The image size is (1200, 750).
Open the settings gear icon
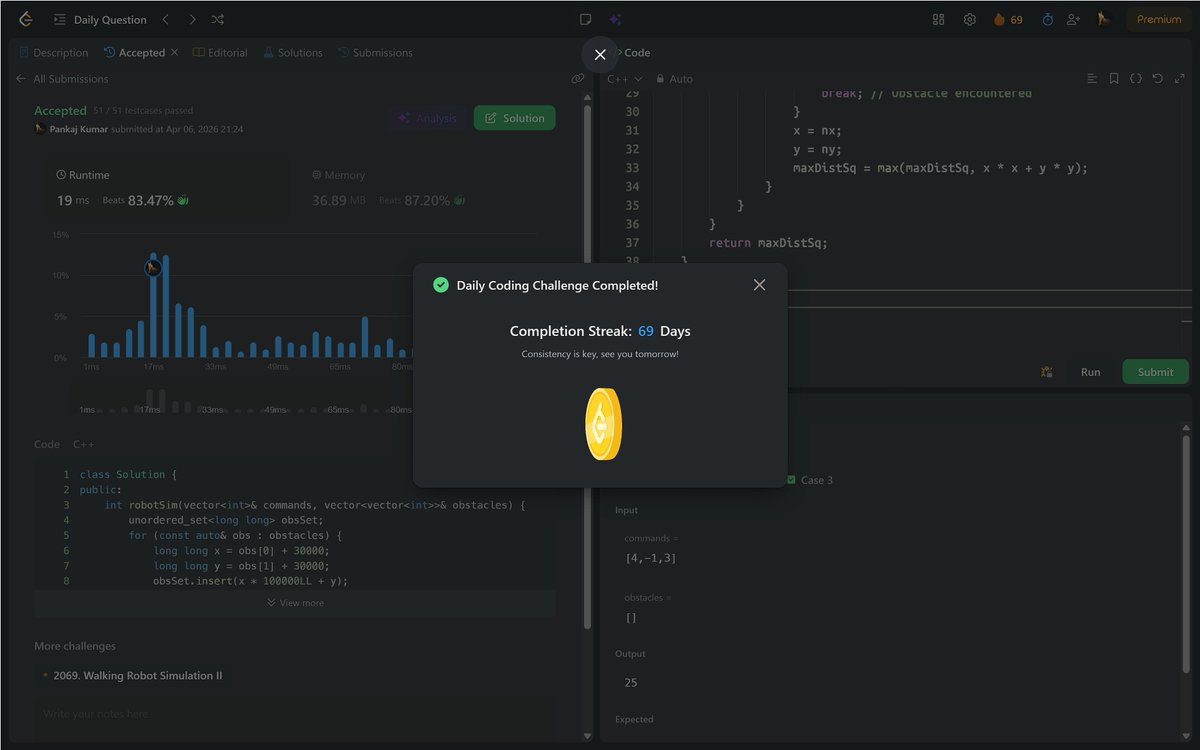[x=969, y=19]
